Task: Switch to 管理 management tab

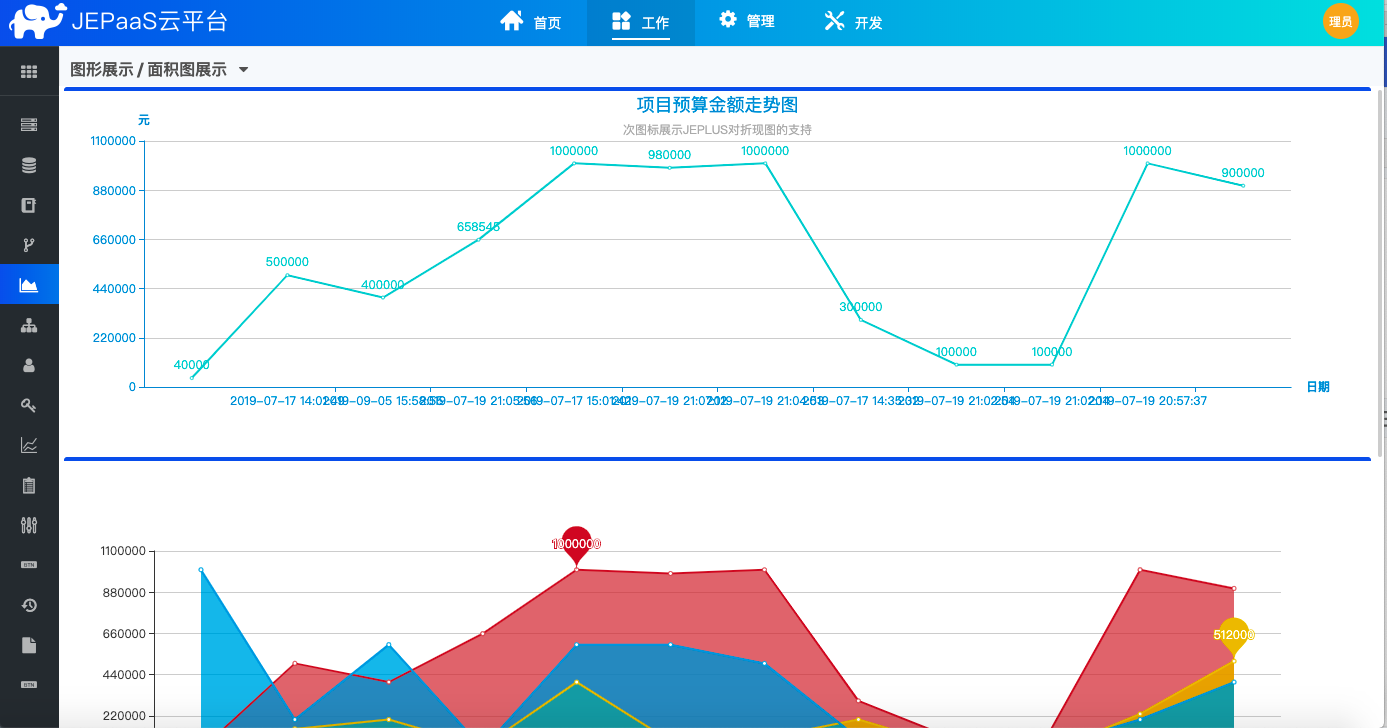Action: pos(746,21)
